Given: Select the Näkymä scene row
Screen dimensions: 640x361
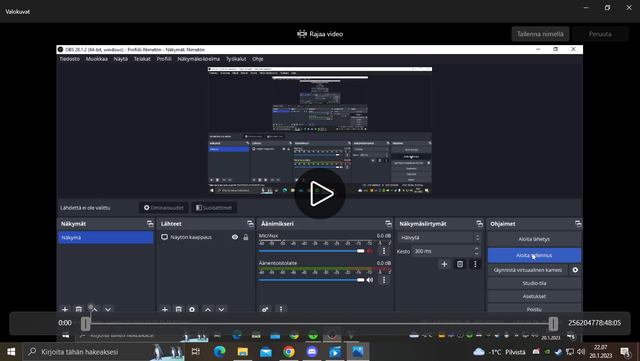Looking at the screenshot, I should pos(105,237).
